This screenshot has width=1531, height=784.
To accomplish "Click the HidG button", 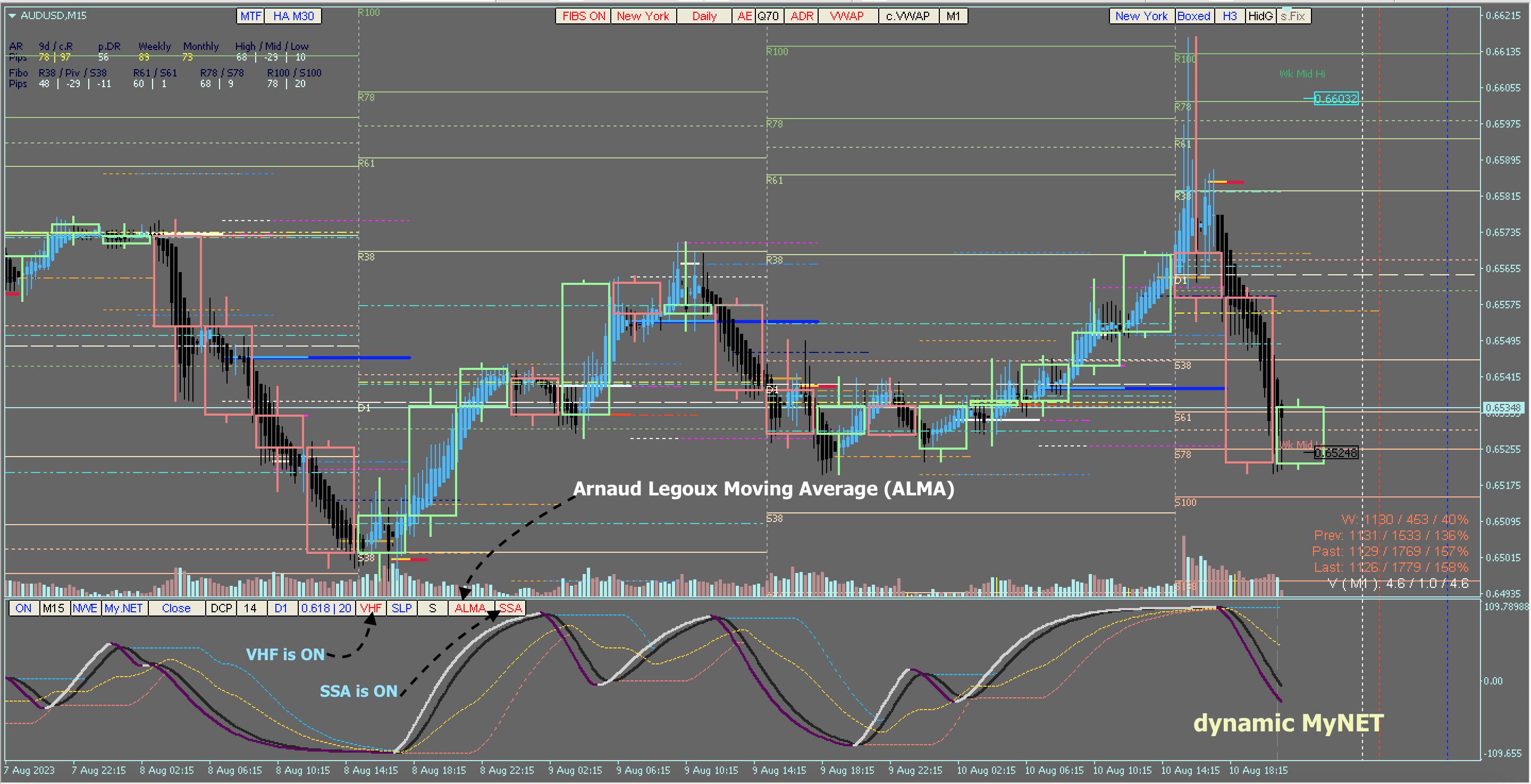I will [x=1260, y=16].
